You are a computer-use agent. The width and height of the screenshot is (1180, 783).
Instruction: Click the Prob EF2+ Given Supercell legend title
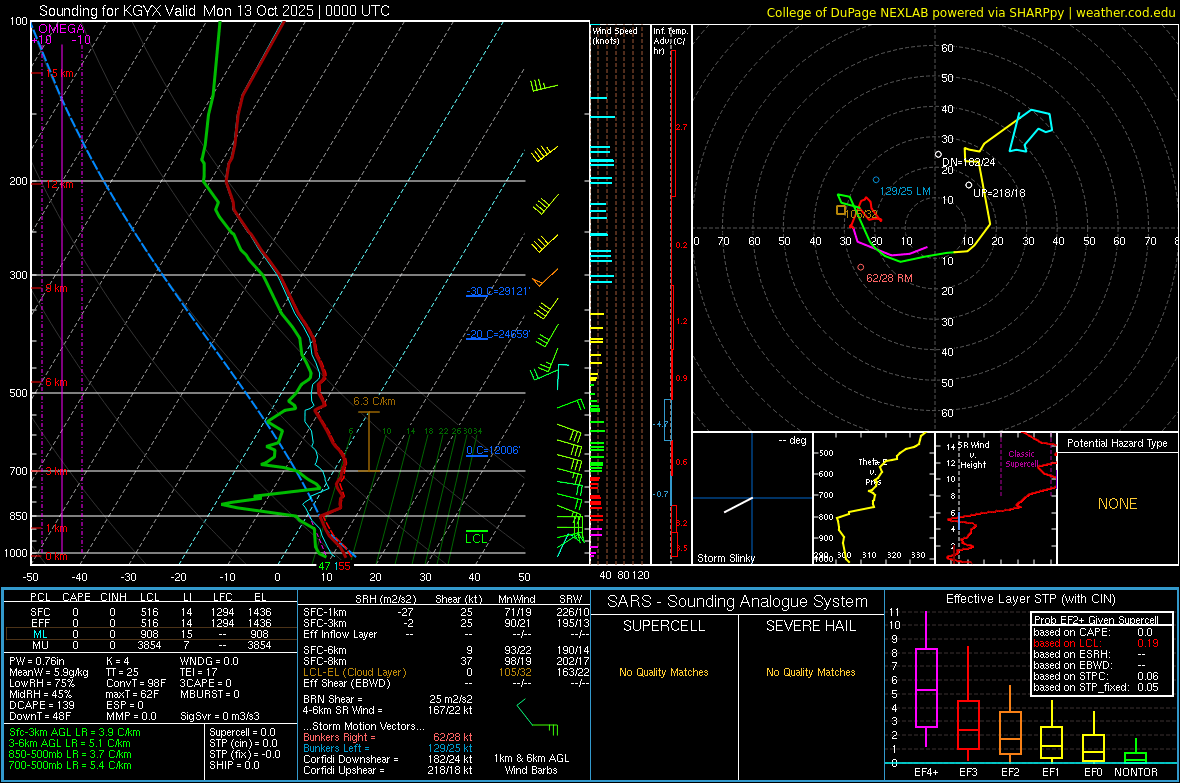point(1096,620)
